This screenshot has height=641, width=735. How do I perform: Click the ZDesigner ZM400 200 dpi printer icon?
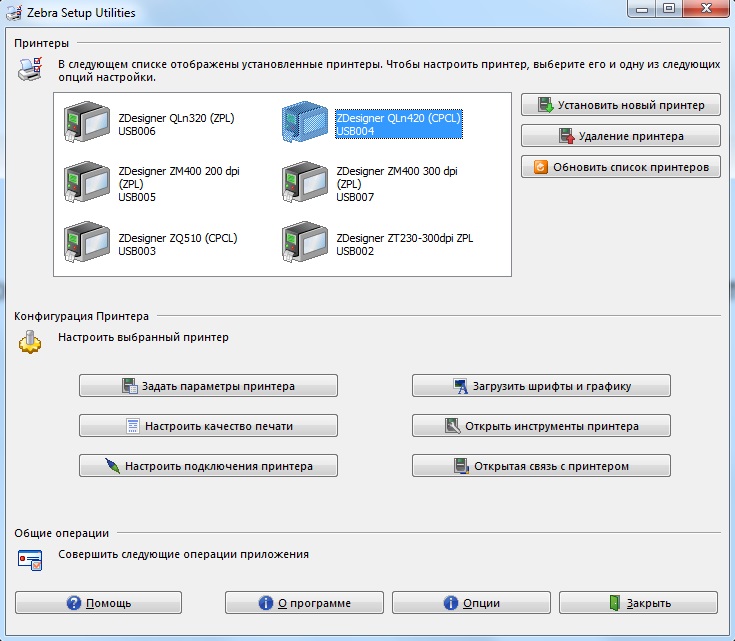coord(87,182)
